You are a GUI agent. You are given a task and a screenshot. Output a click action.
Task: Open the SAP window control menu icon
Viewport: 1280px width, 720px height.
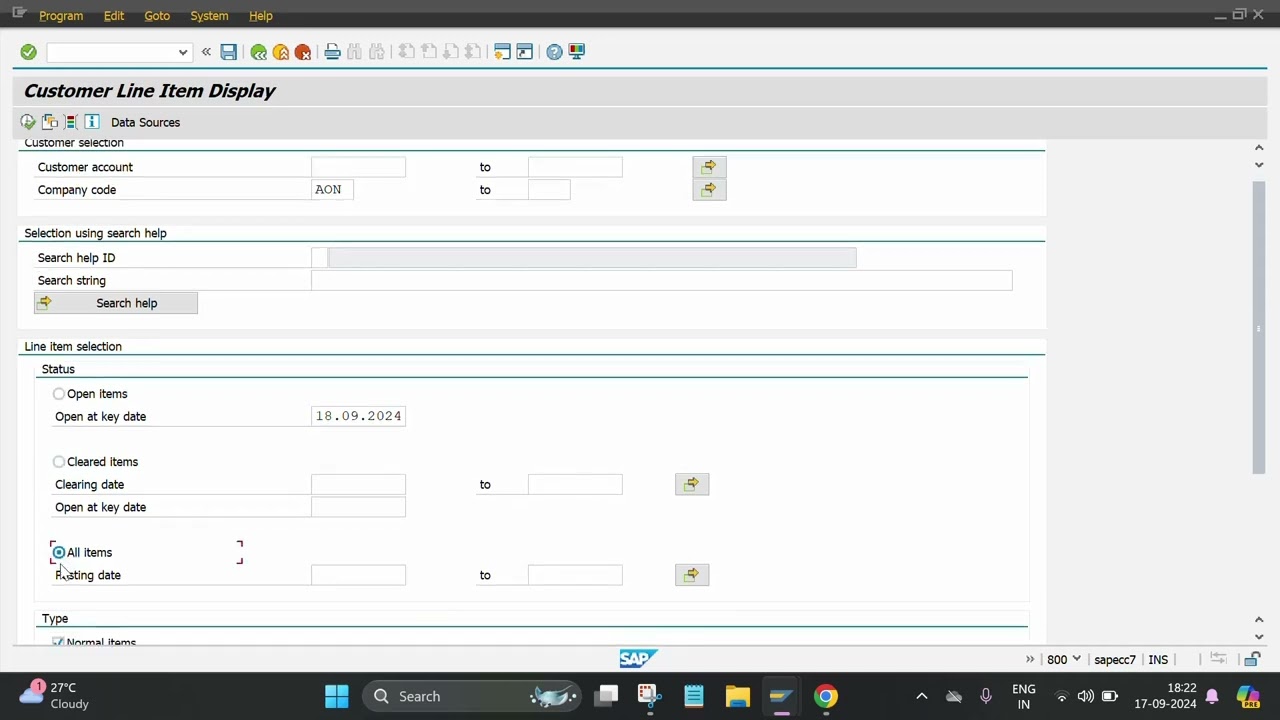click(18, 13)
